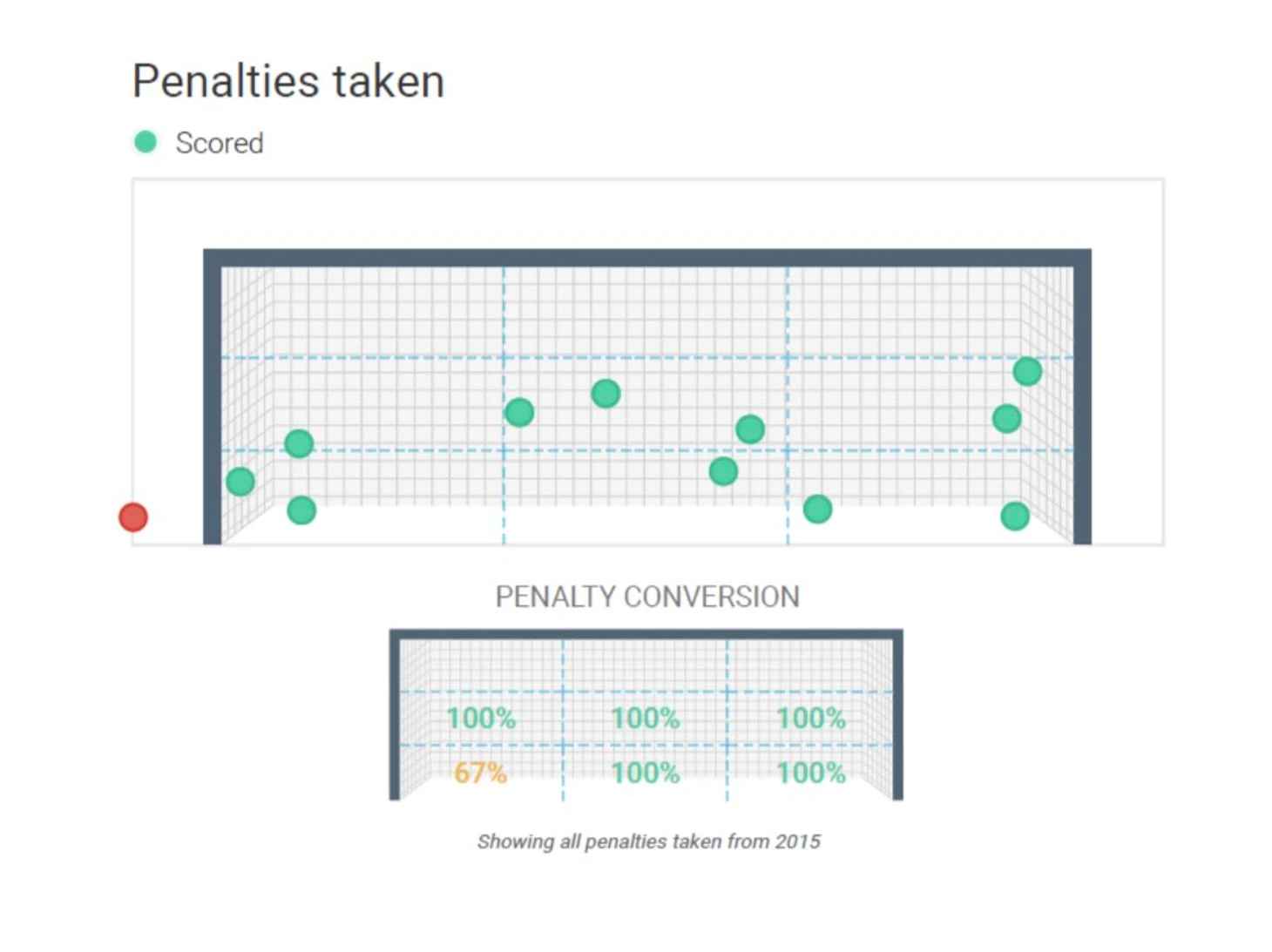Select the highest green dot in center zone

click(x=606, y=394)
